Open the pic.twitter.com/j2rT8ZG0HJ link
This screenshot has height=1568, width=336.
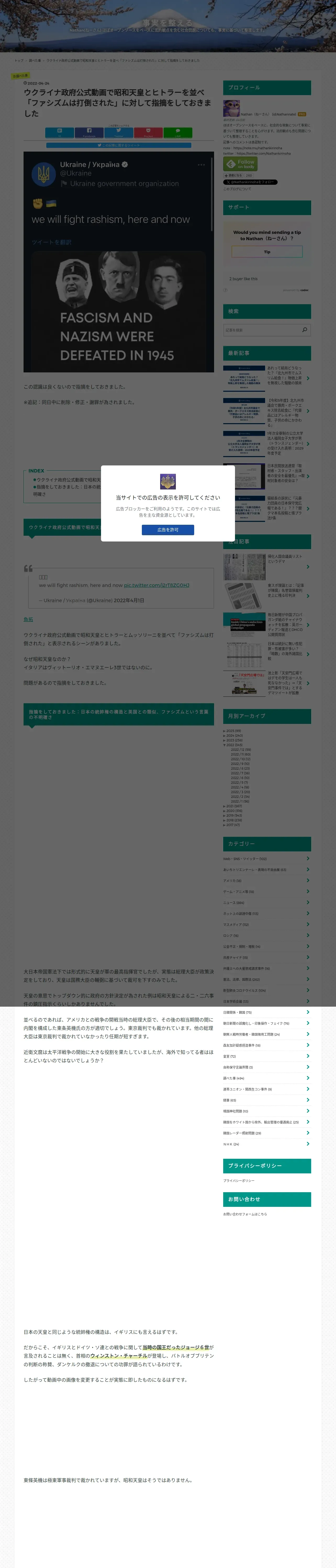(157, 585)
